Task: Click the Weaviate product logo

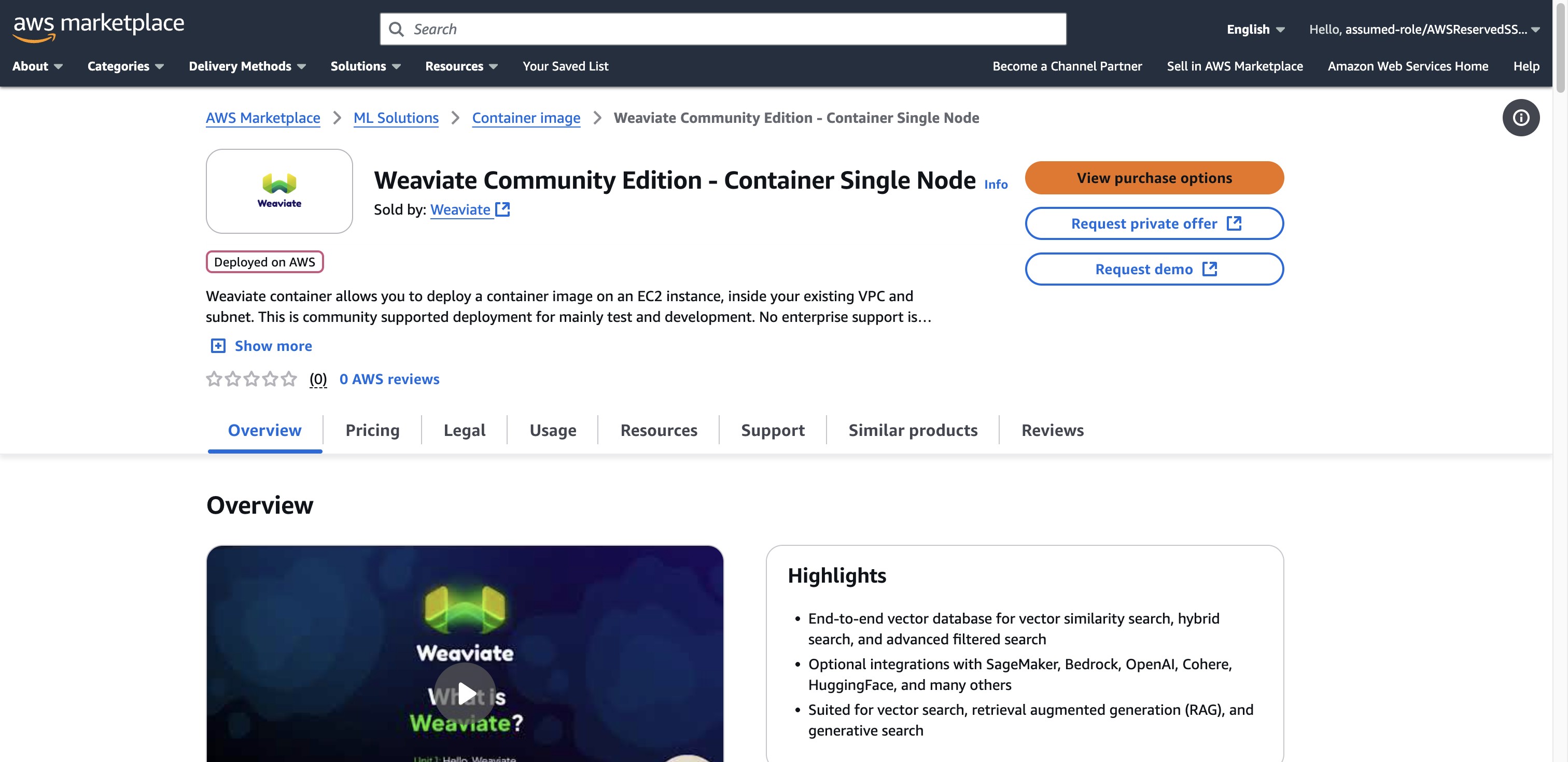Action: (279, 191)
